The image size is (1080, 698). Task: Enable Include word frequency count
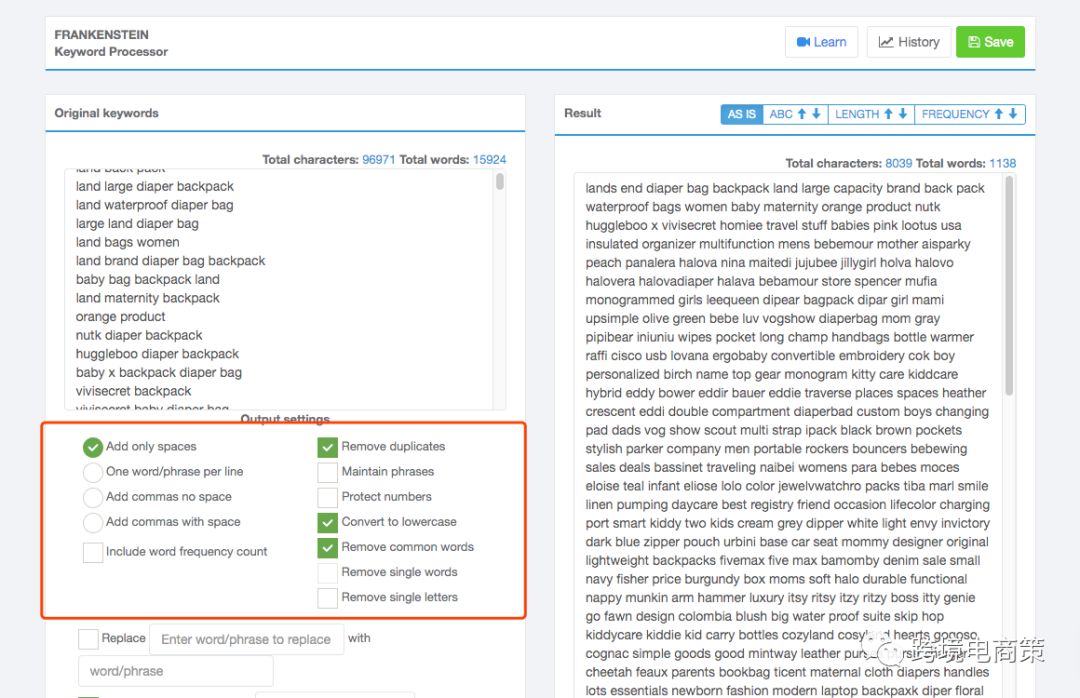(93, 552)
